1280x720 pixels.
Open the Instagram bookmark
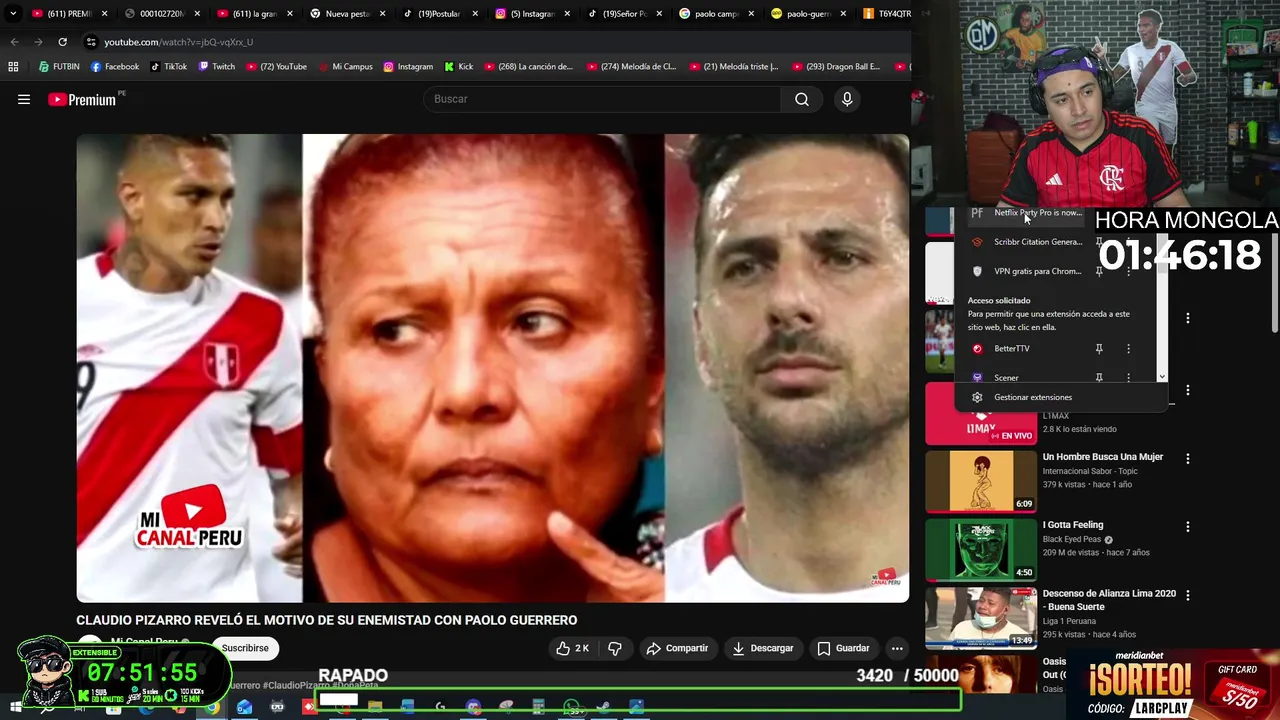[x=408, y=67]
